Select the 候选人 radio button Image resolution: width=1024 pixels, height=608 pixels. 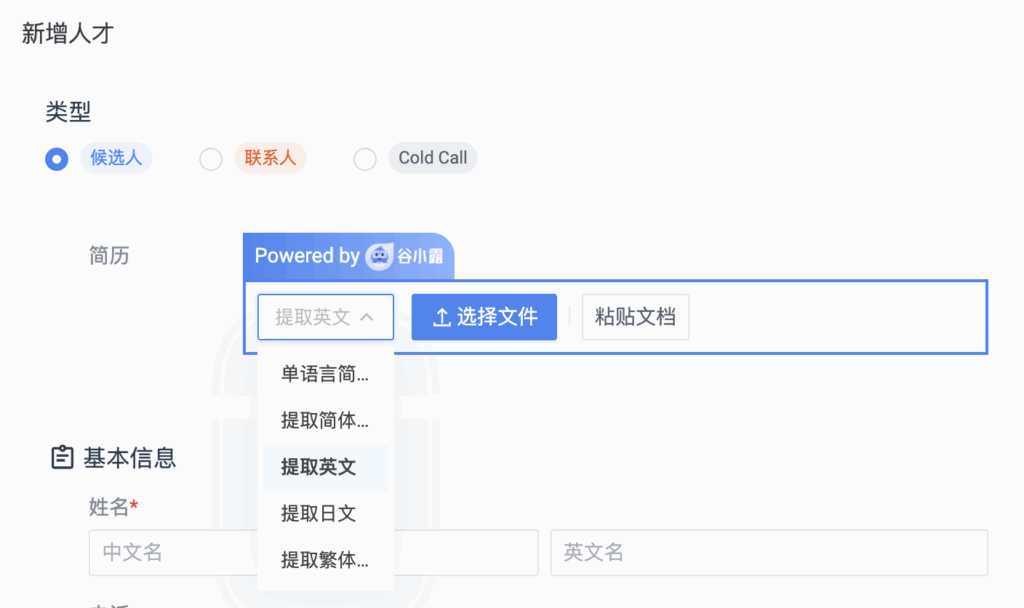(57, 159)
